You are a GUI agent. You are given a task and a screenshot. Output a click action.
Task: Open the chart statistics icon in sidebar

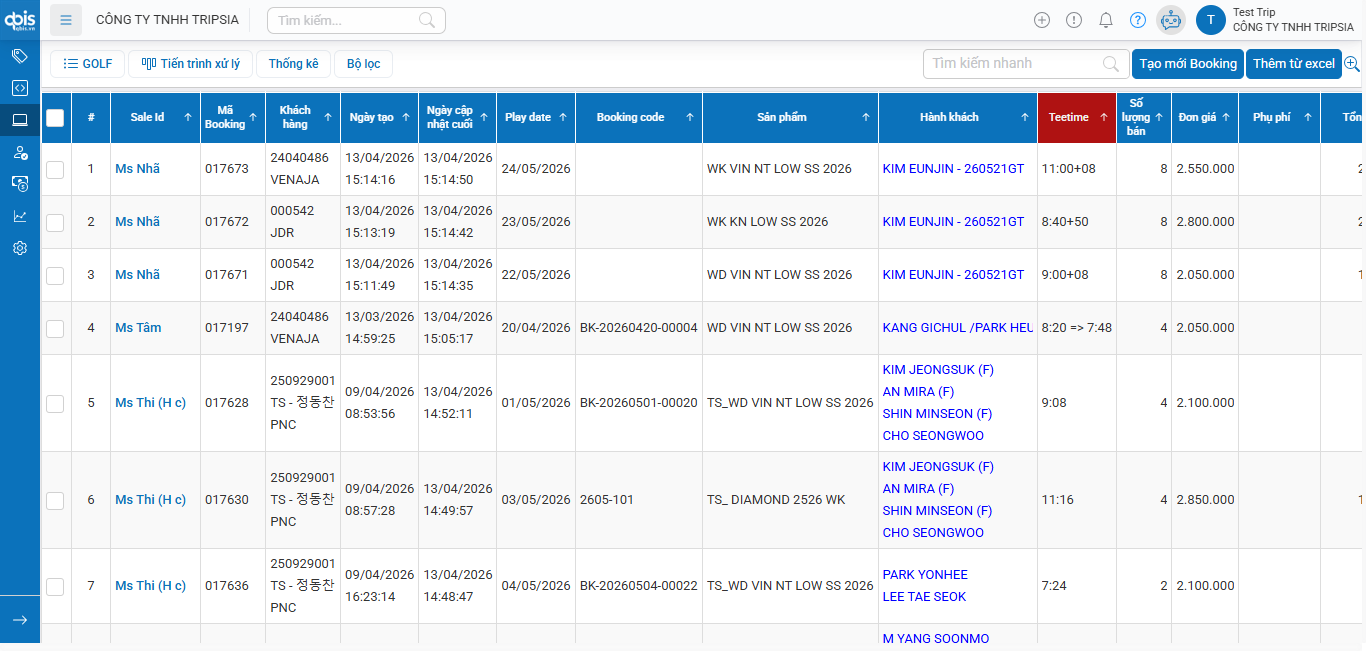pyautogui.click(x=19, y=216)
